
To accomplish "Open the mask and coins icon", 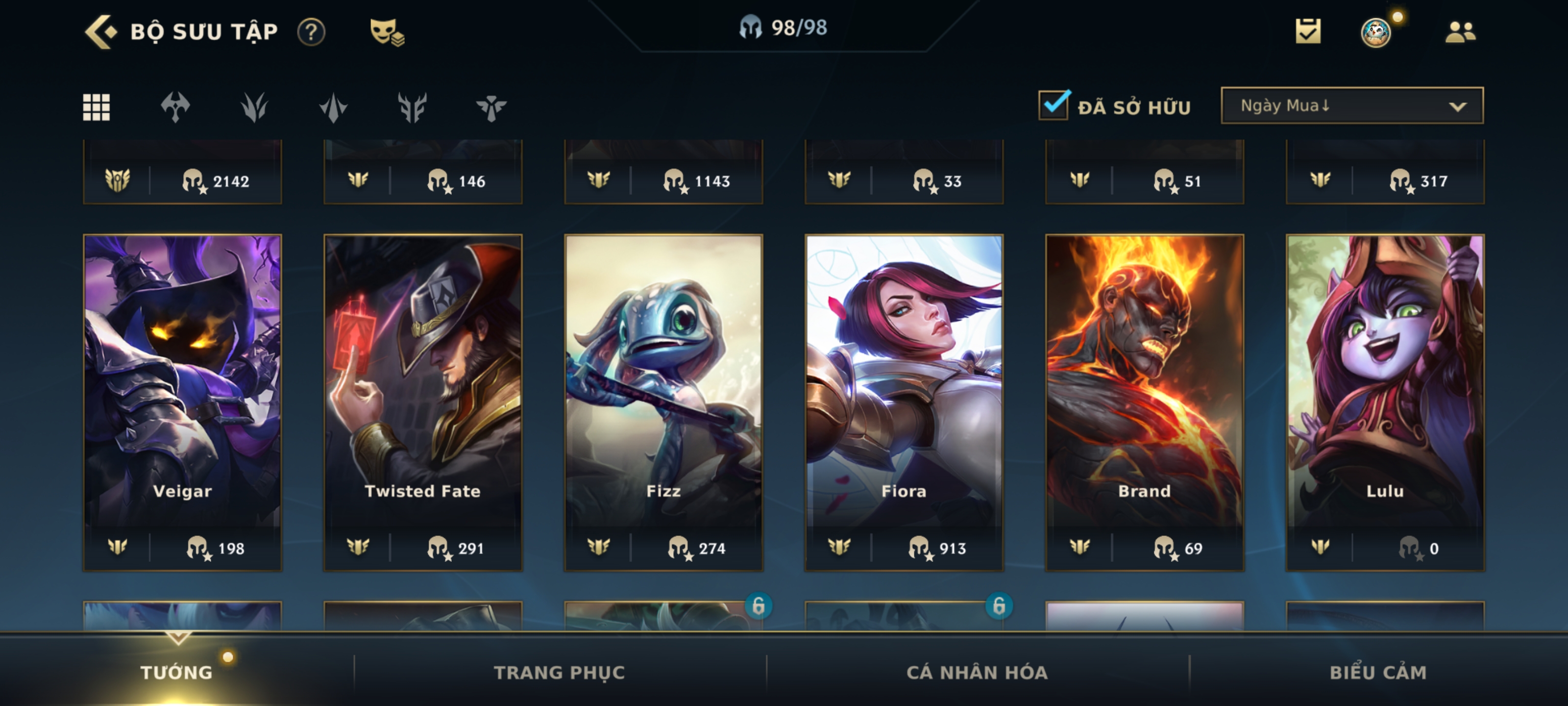I will tap(387, 32).
